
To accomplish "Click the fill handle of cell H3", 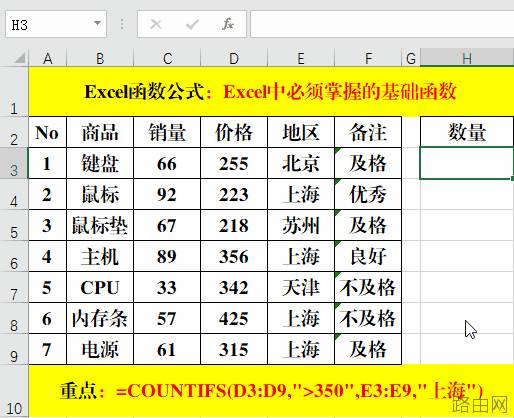I will pyautogui.click(x=512, y=179).
